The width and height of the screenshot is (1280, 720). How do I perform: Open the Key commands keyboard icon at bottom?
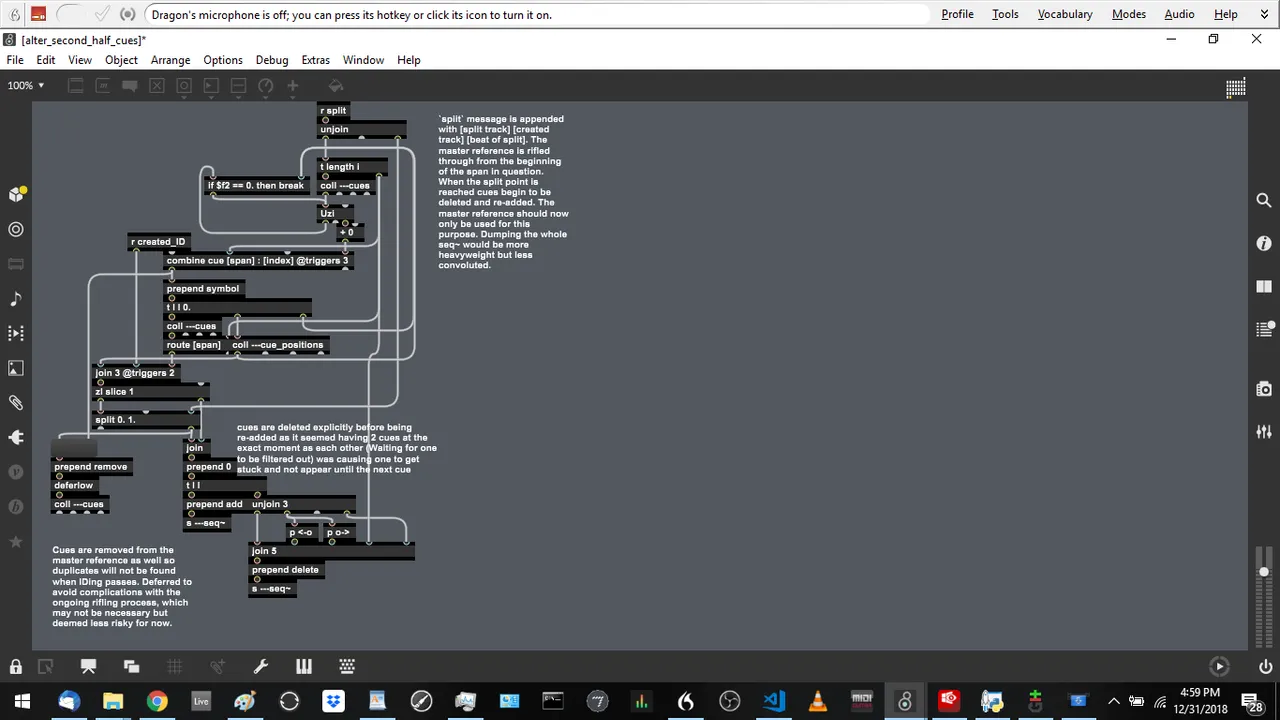coord(347,667)
